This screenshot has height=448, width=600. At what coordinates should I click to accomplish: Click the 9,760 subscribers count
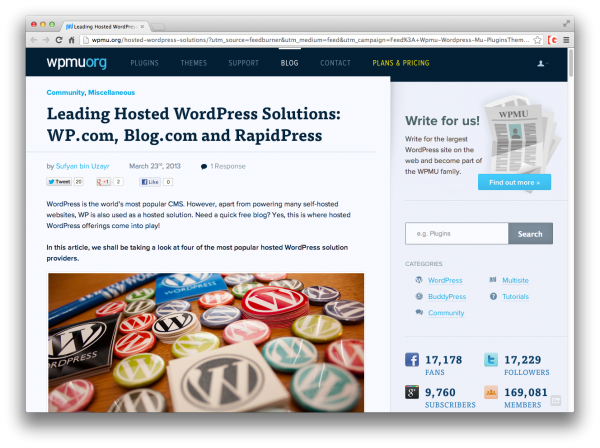pyautogui.click(x=440, y=393)
